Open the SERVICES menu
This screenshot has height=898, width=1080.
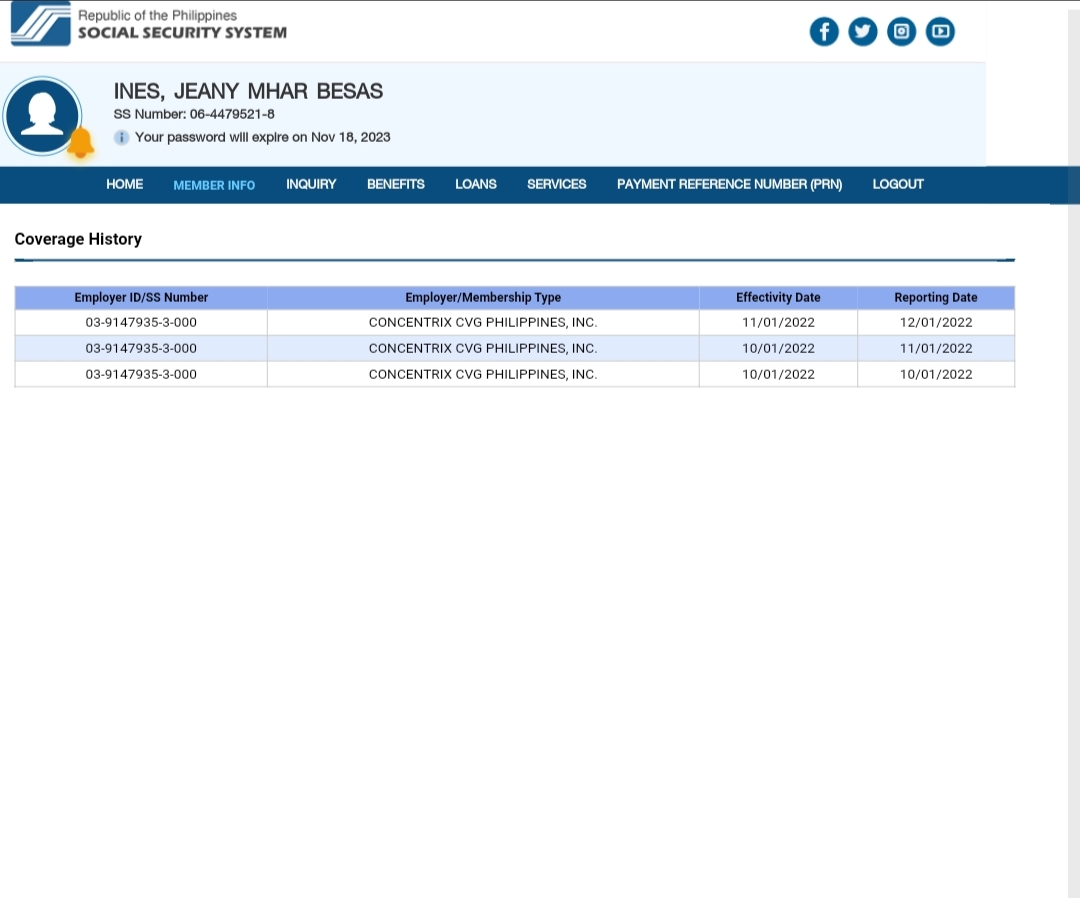coord(556,184)
